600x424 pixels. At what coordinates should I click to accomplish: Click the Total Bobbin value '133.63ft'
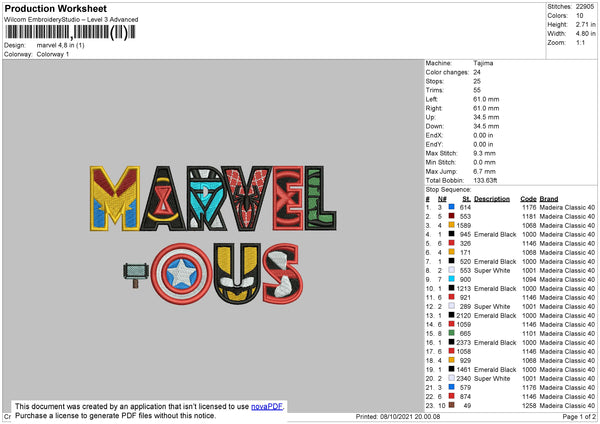point(485,181)
